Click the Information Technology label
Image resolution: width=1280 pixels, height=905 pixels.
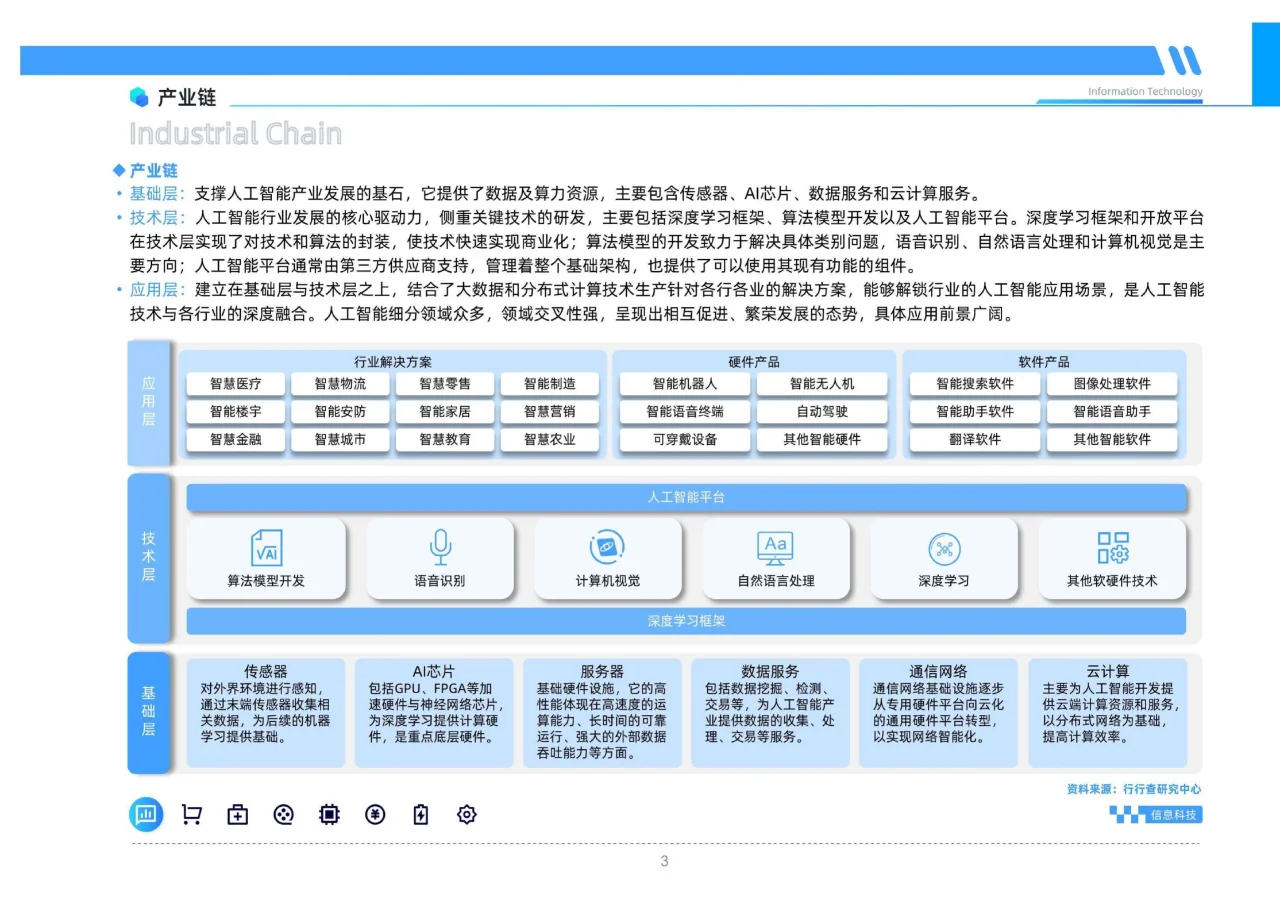point(1146,92)
